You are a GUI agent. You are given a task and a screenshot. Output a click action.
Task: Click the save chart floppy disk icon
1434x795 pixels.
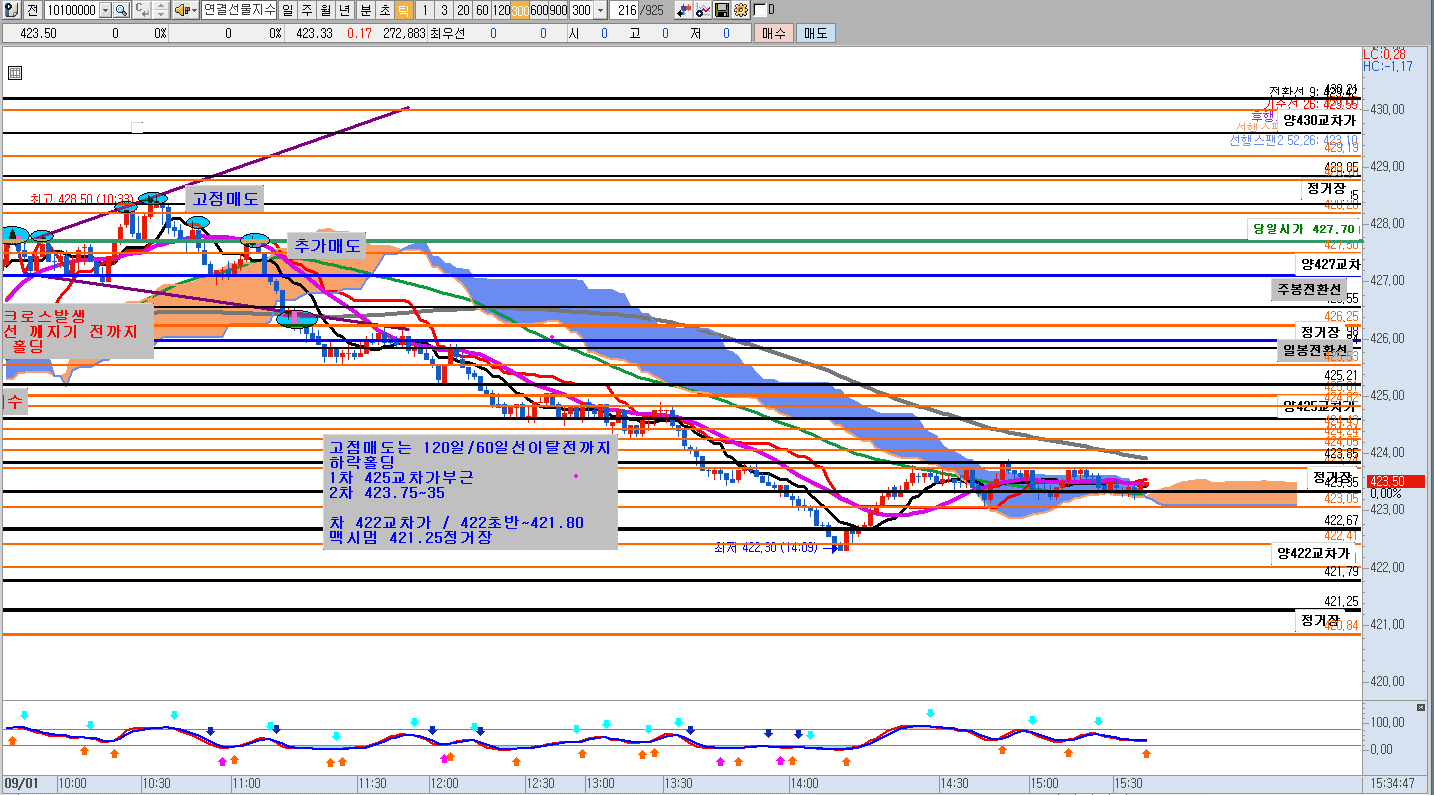pos(721,10)
